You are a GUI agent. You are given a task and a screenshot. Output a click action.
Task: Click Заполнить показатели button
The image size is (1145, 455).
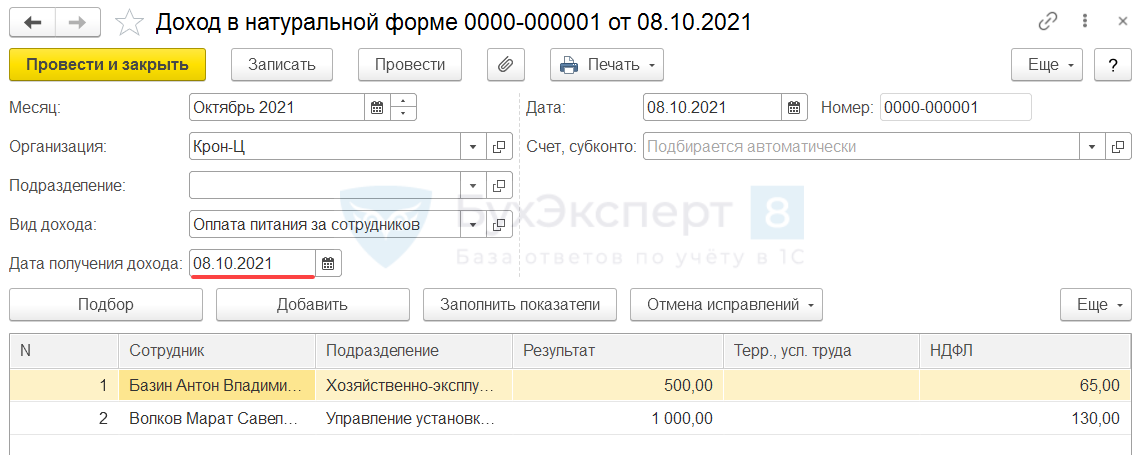pos(520,305)
